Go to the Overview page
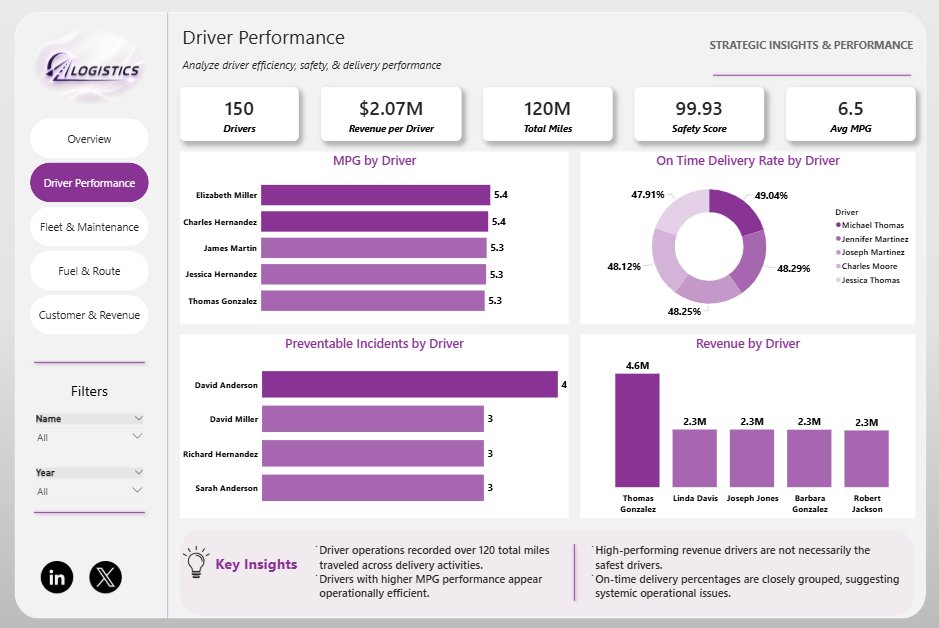Image resolution: width=939 pixels, height=628 pixels. point(89,139)
